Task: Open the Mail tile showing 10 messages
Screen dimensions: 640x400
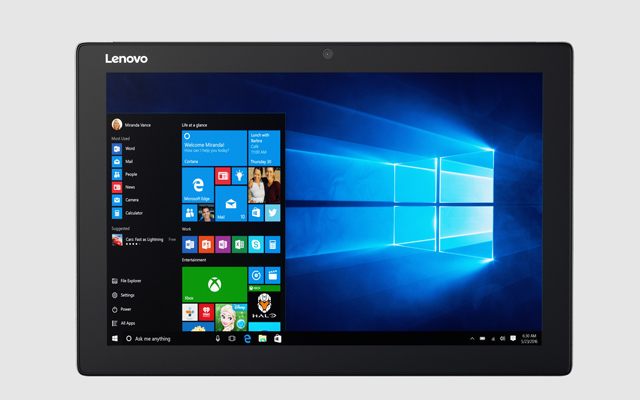Action: tap(231, 204)
